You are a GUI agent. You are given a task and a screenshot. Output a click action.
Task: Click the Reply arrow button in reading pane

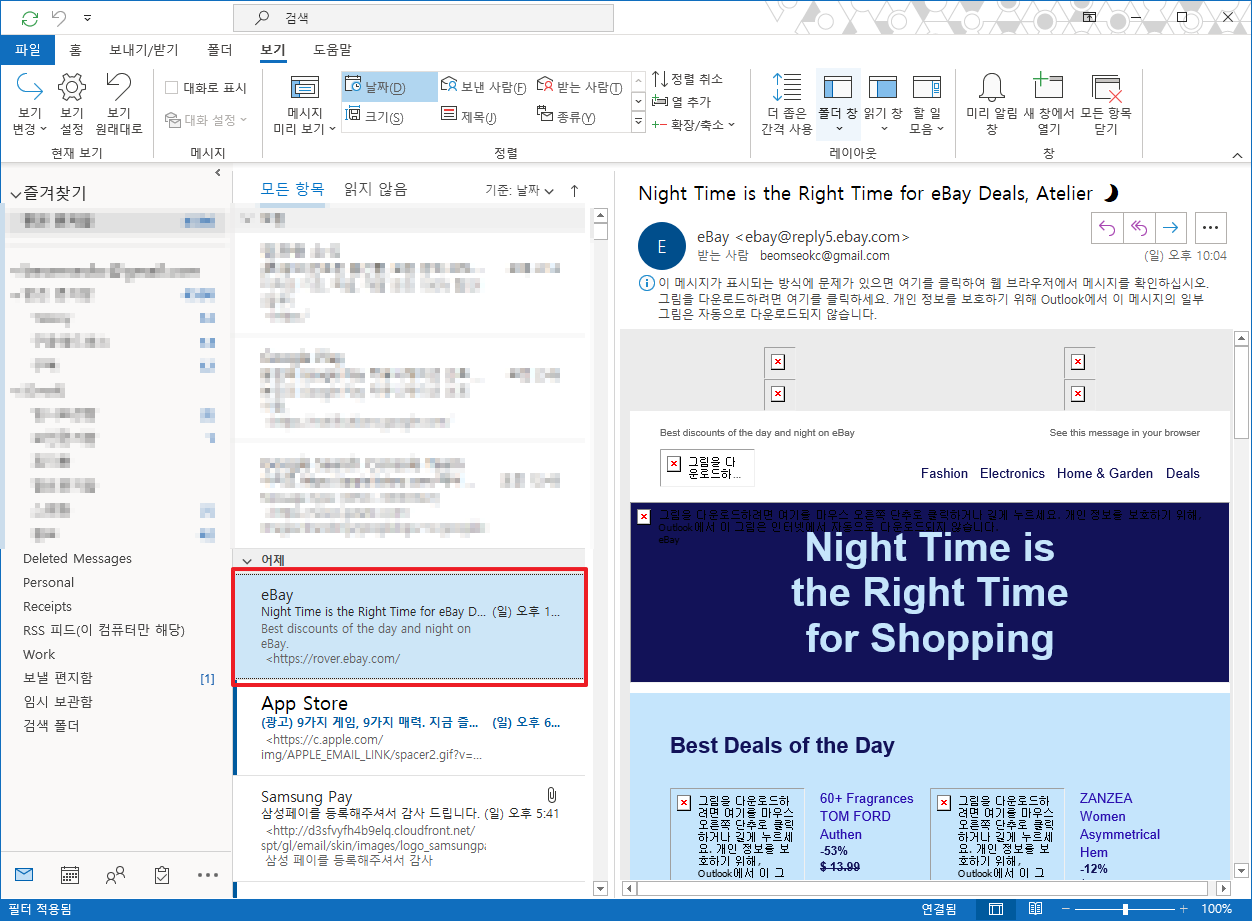click(x=1107, y=227)
